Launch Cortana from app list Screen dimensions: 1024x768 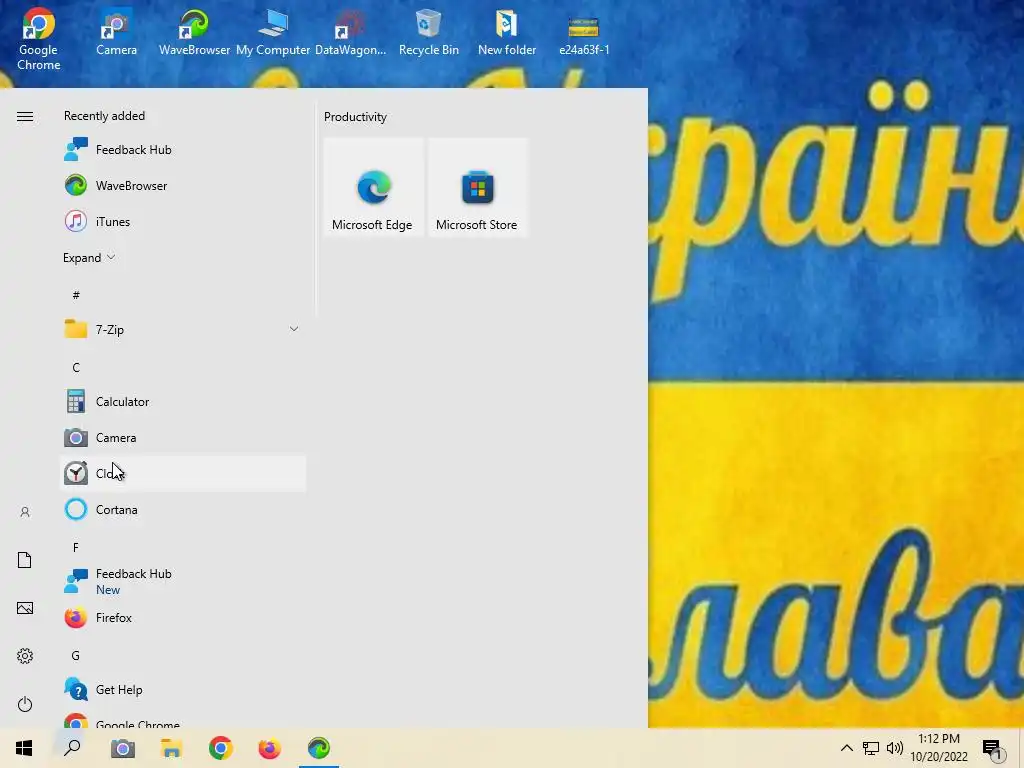(x=183, y=509)
